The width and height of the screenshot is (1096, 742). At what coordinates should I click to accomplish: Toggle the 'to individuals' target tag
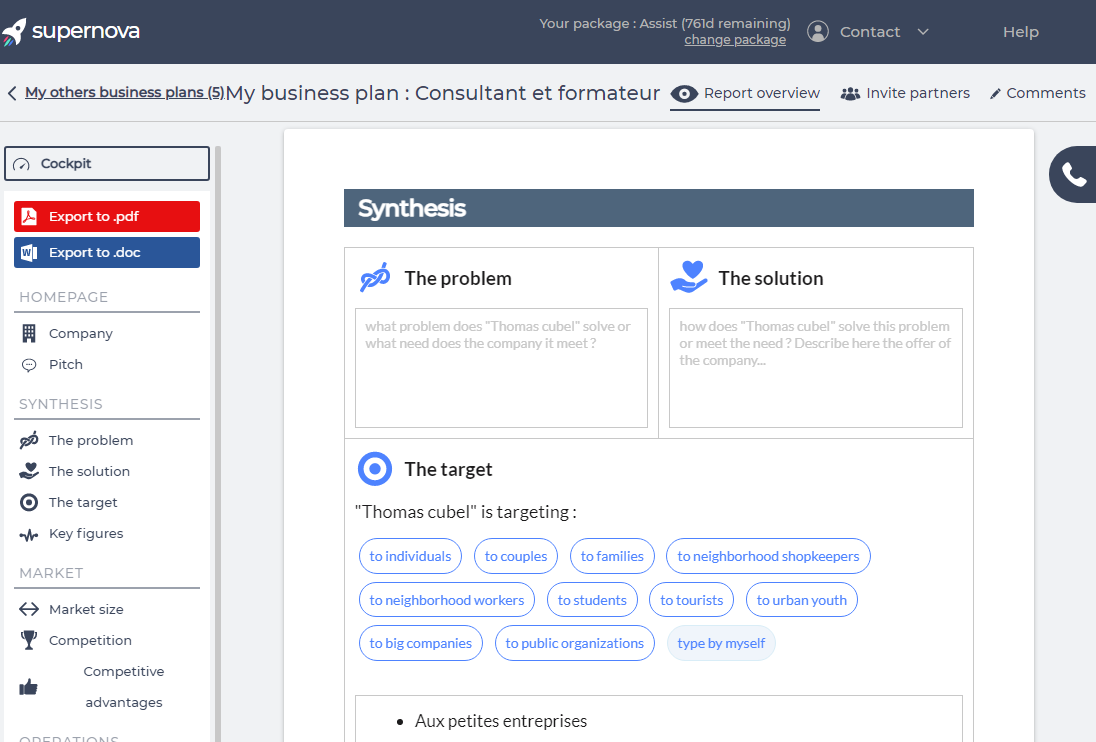tap(410, 556)
